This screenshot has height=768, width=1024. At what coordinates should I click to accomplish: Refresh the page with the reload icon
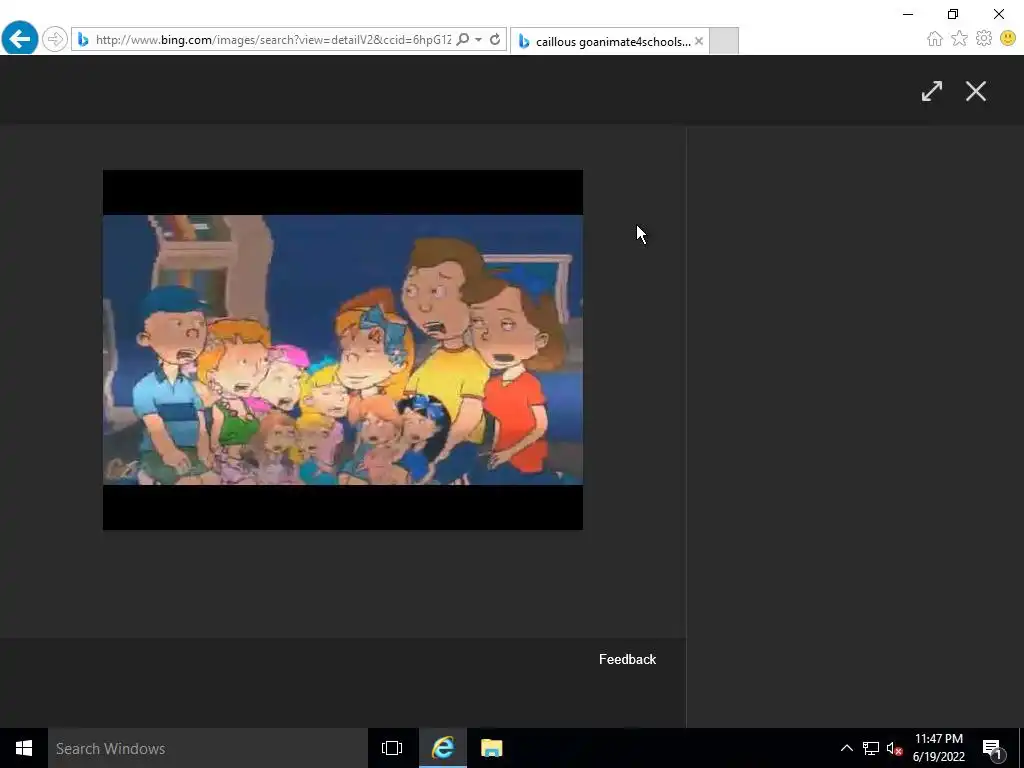(495, 40)
